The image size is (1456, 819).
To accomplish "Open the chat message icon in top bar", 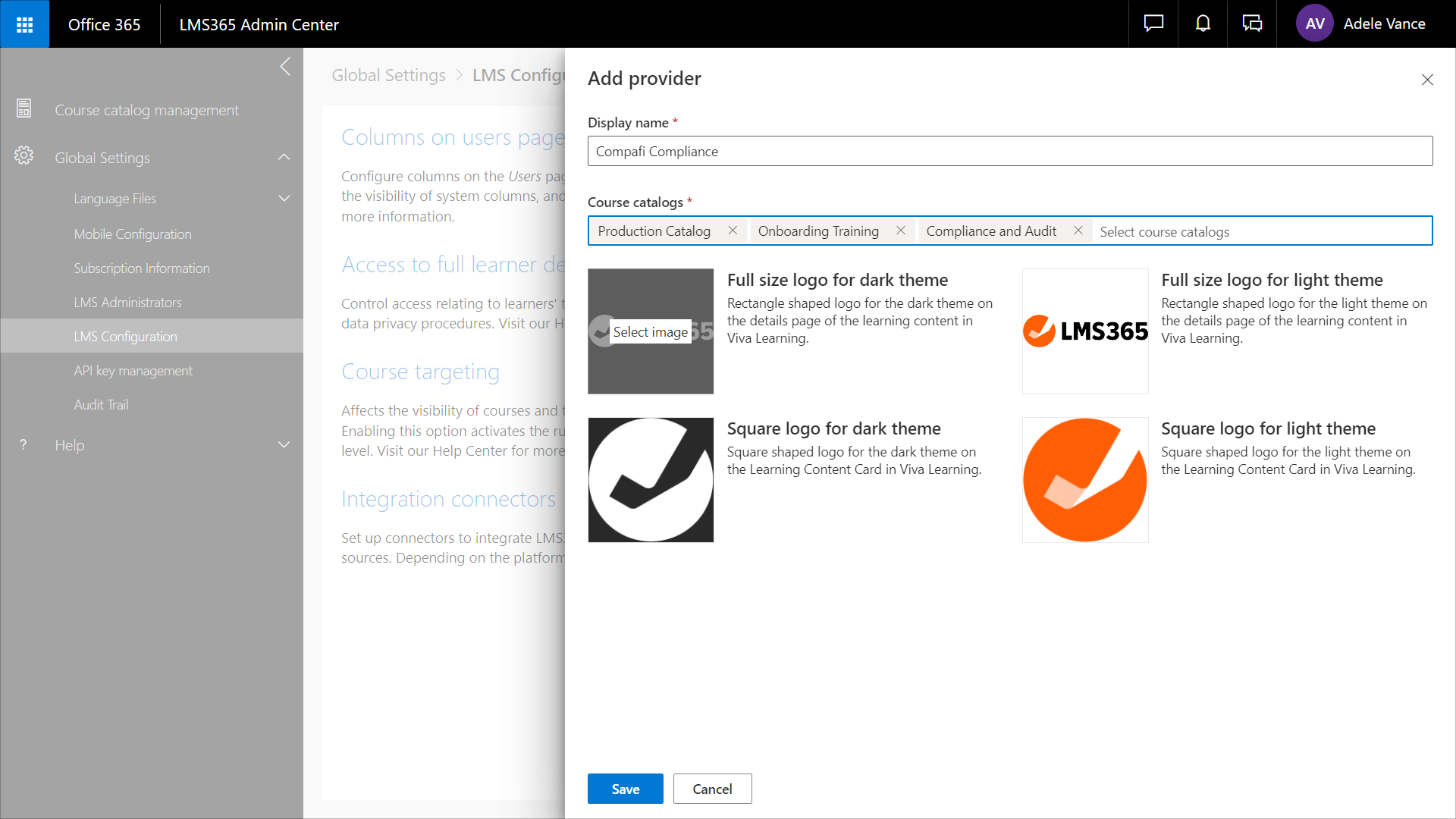I will click(1153, 24).
